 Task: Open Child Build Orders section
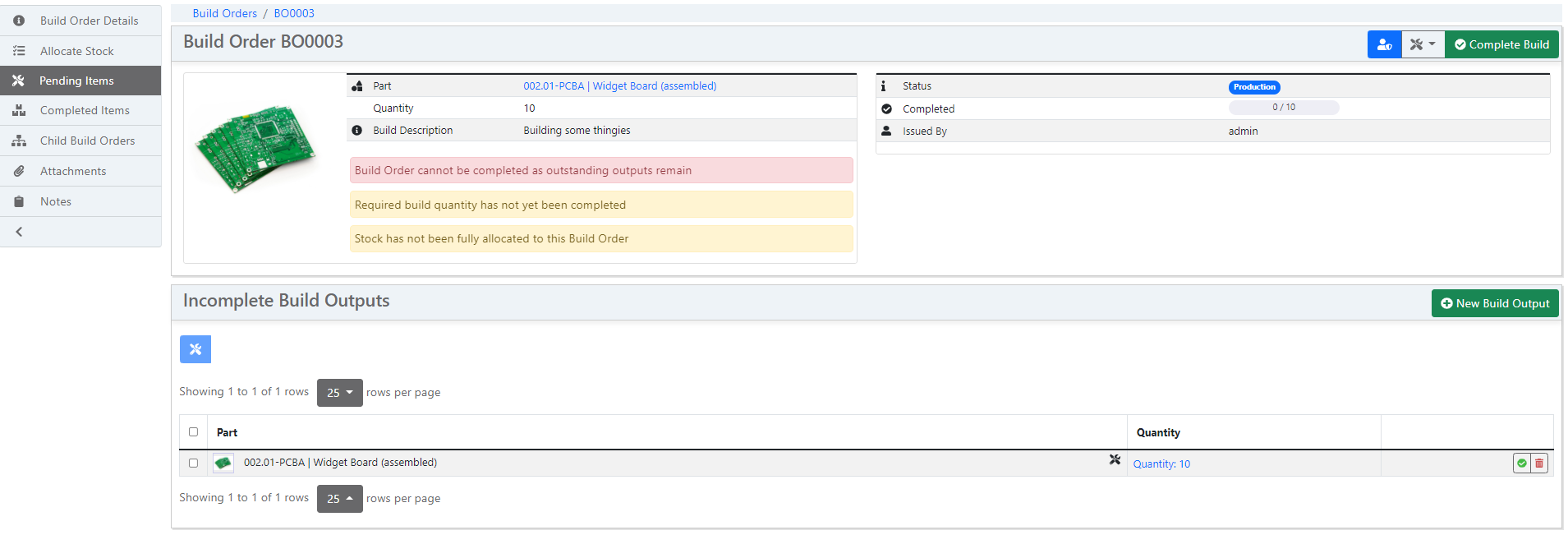87,141
